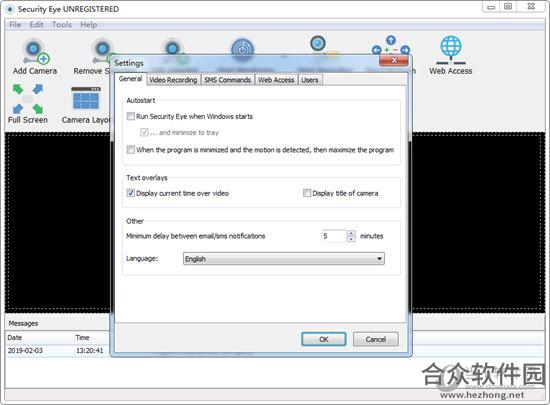Uncheck Display current time over video
The width and height of the screenshot is (550, 405).
131,193
